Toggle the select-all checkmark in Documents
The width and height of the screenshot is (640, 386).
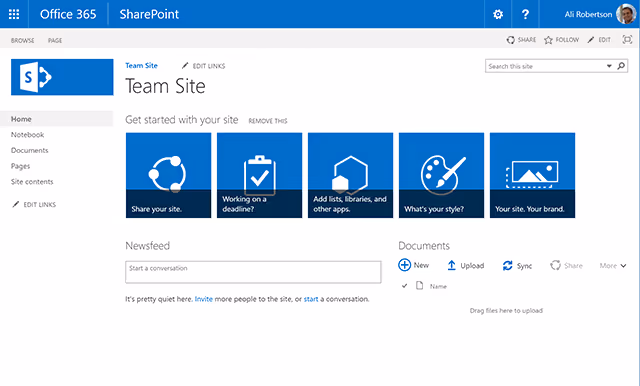(x=404, y=286)
